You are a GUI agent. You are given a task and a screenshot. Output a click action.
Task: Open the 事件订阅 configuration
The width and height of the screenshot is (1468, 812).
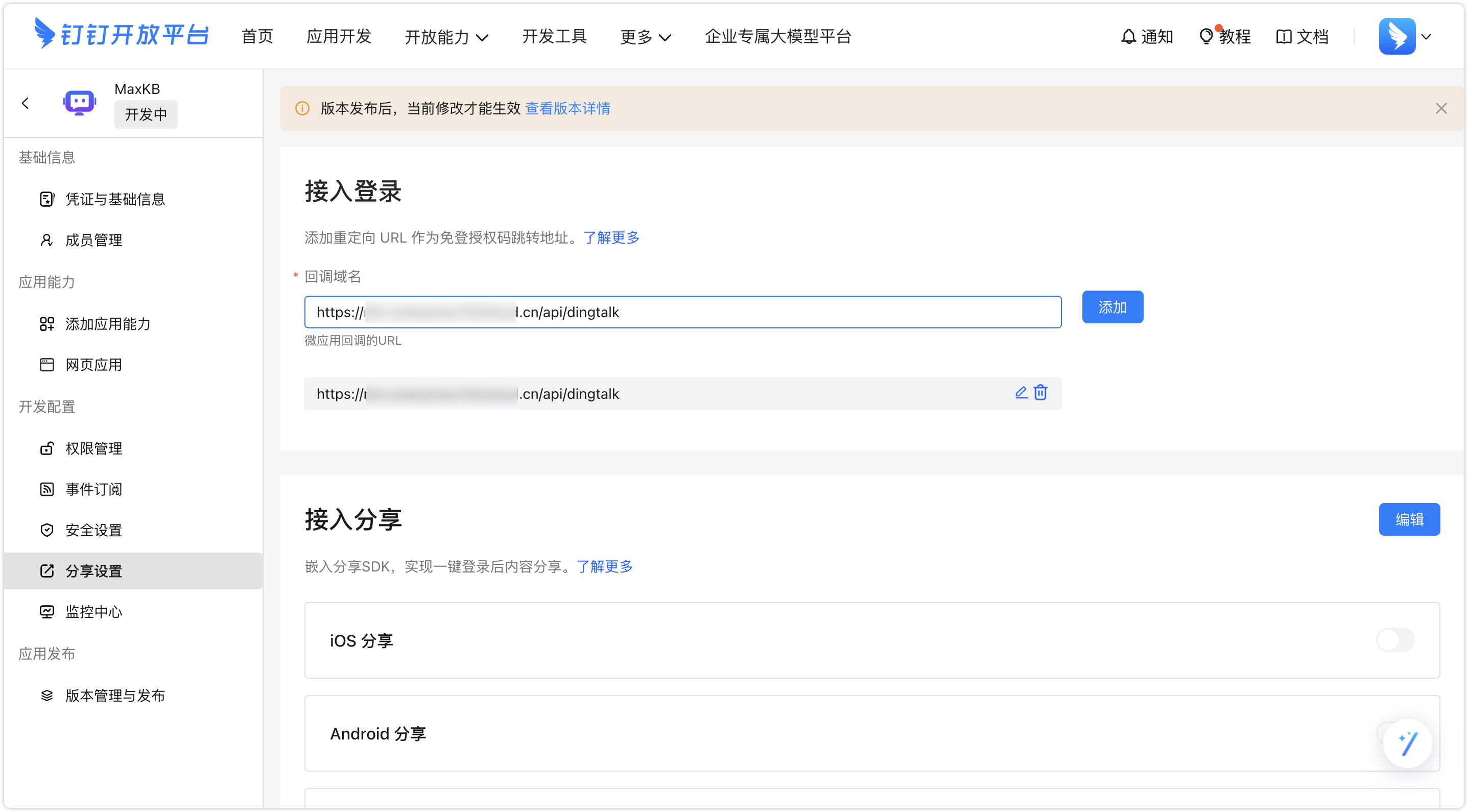pyautogui.click(x=93, y=489)
